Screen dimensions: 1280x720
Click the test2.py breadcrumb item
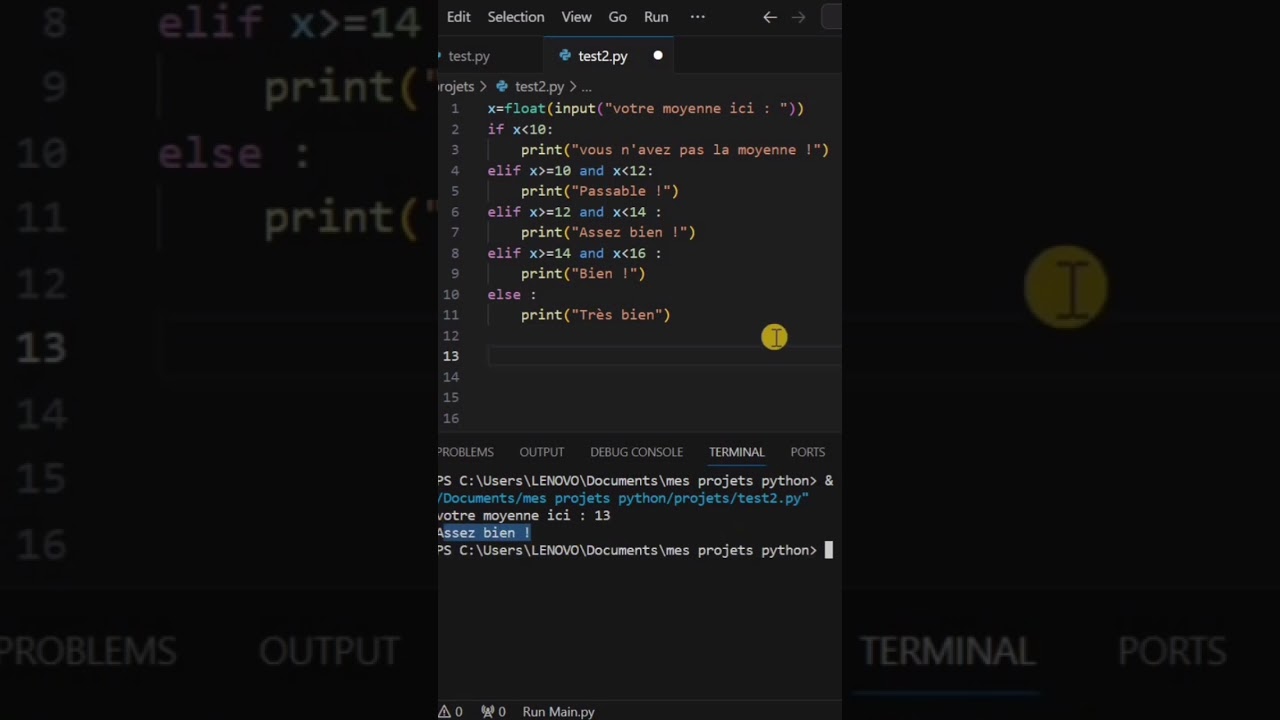coord(539,87)
